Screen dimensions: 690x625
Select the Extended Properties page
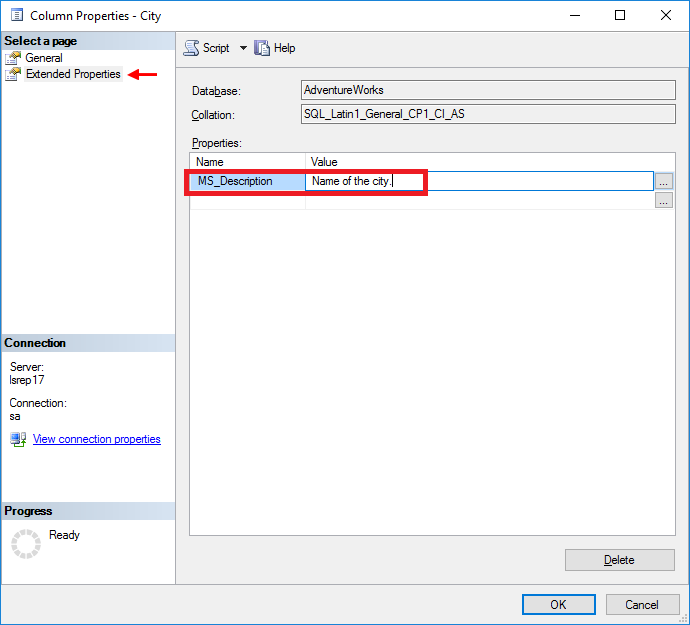[72, 74]
